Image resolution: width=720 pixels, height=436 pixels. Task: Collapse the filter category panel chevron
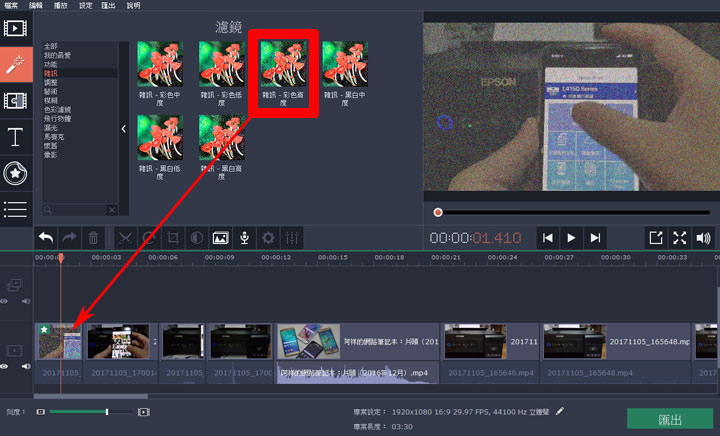click(x=124, y=129)
